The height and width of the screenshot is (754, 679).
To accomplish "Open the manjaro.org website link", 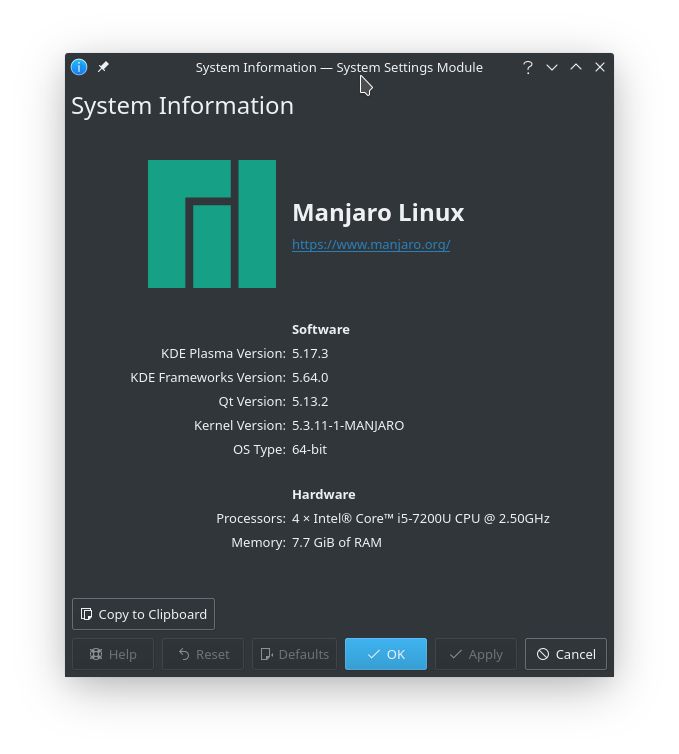I will 371,244.
